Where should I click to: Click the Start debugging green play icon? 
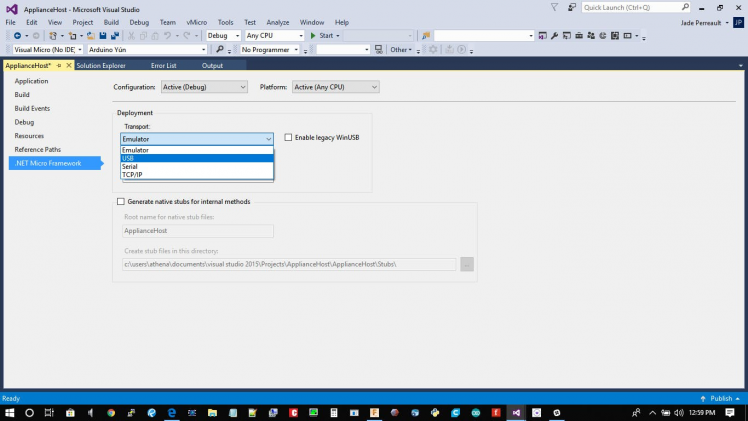pos(314,36)
